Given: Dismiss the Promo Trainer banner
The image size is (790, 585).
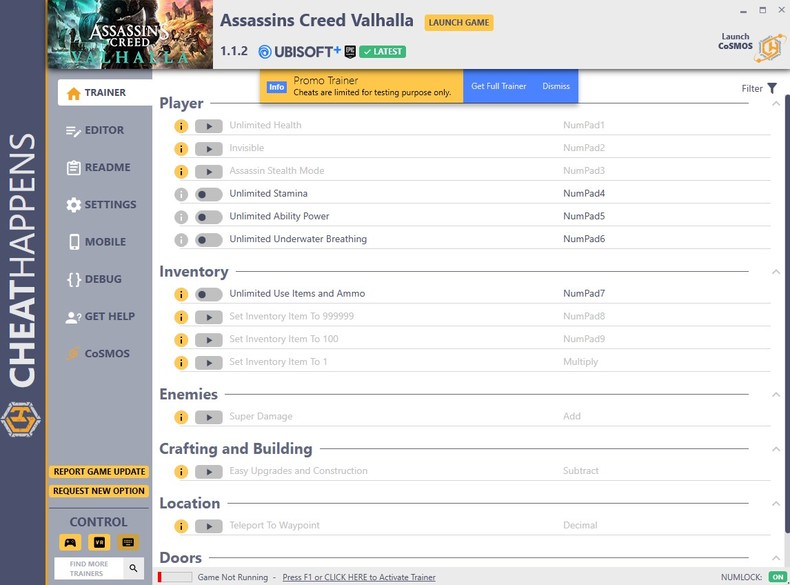Looking at the screenshot, I should [x=556, y=86].
